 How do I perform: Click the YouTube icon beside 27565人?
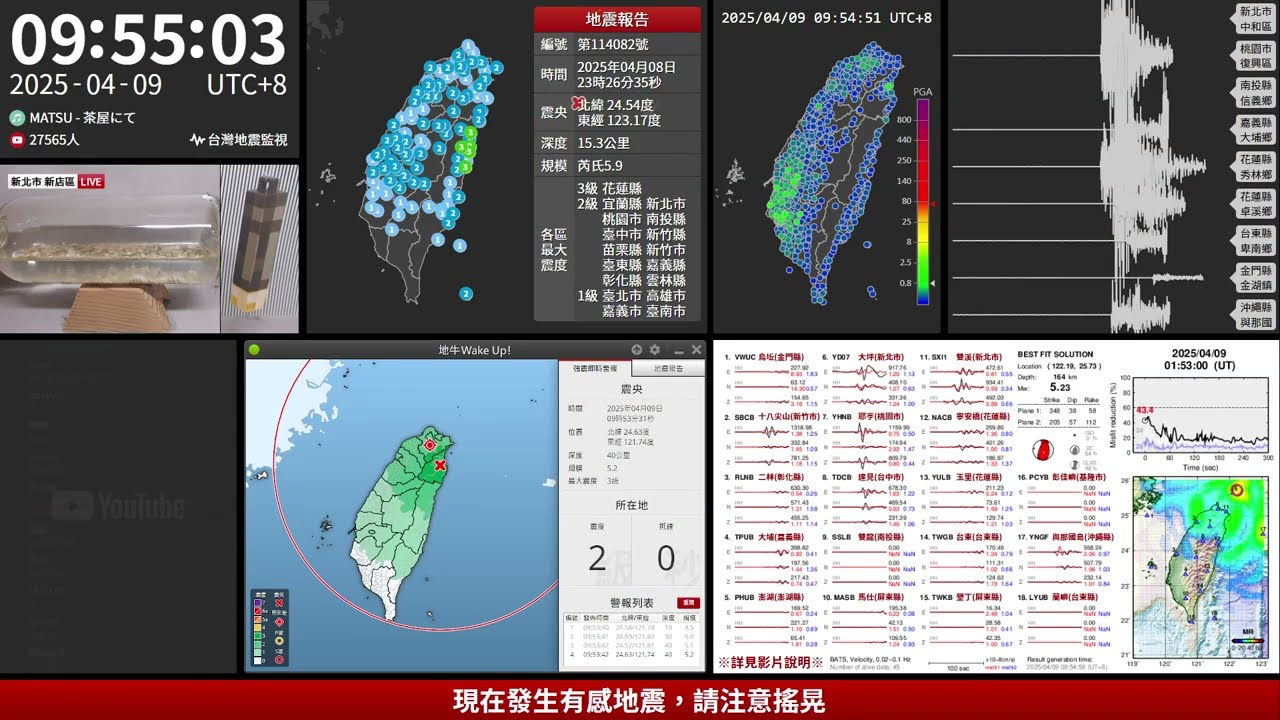pos(17,140)
